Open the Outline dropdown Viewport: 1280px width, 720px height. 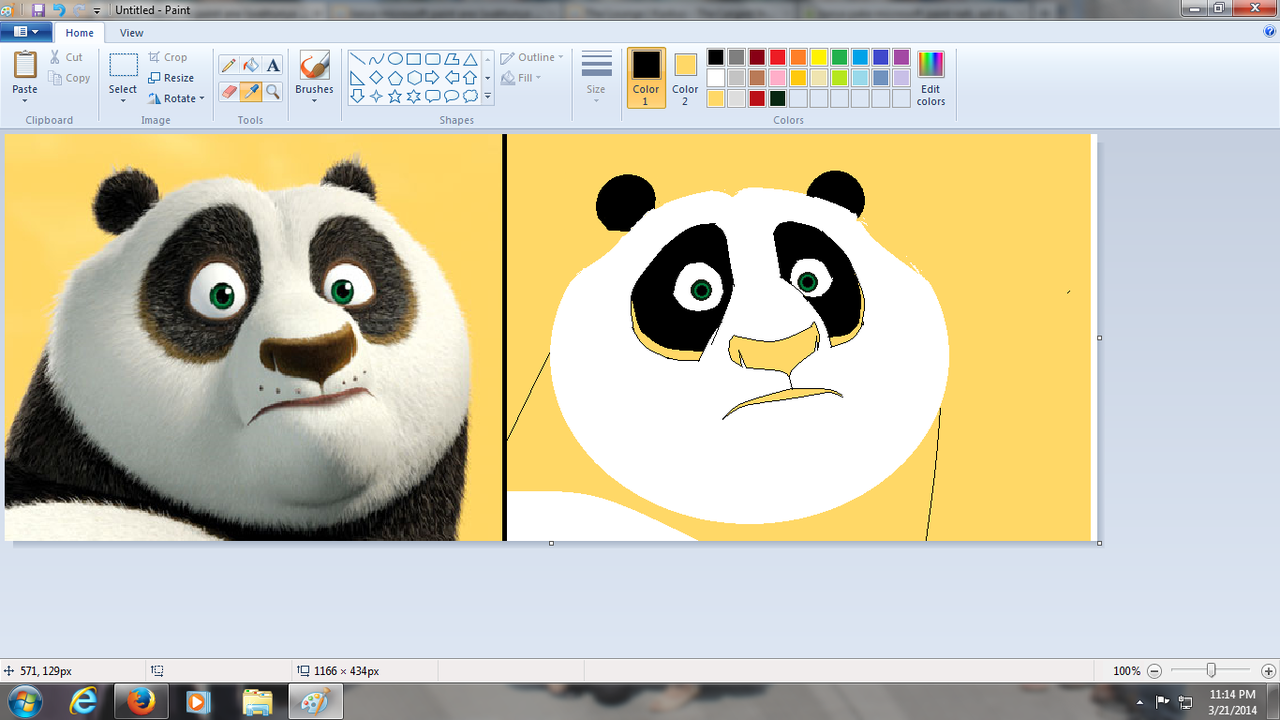click(x=532, y=57)
